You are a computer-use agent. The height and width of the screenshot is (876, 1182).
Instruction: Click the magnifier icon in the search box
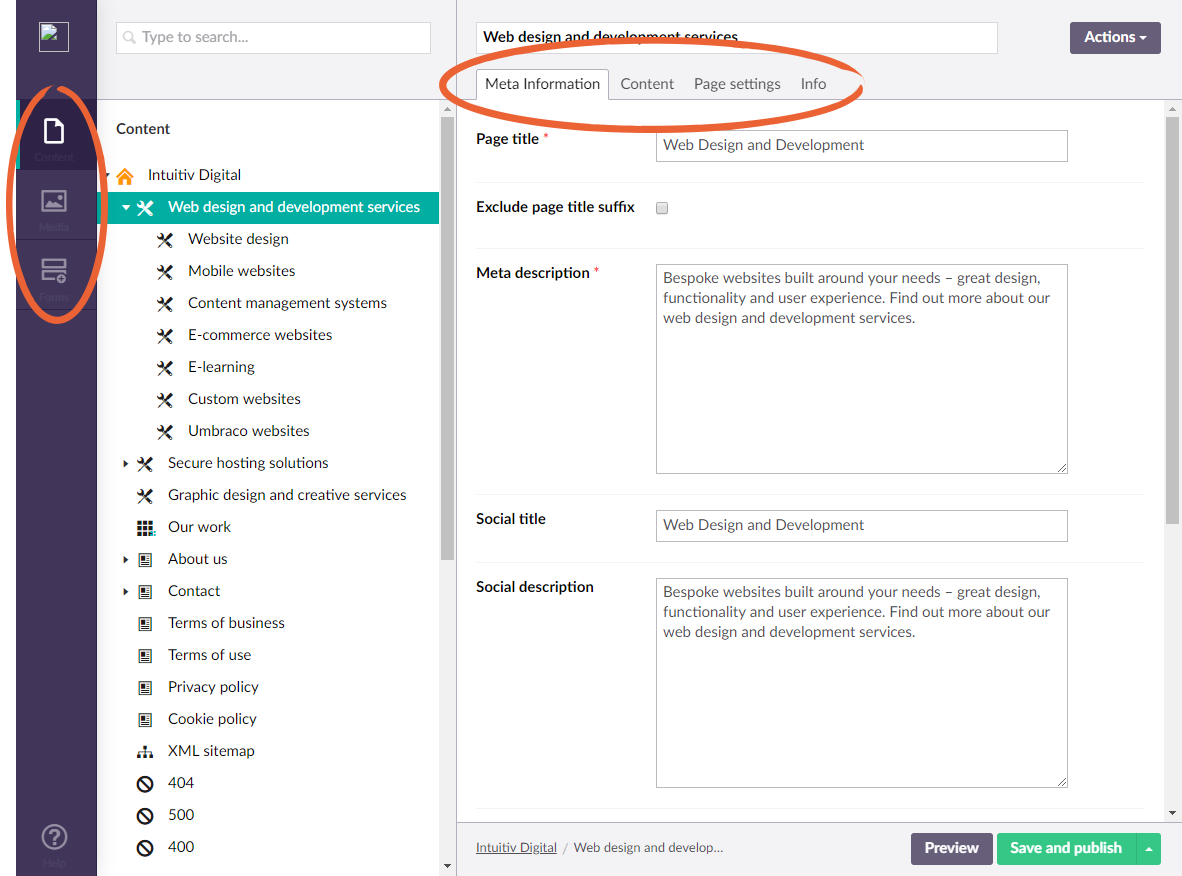click(x=130, y=37)
